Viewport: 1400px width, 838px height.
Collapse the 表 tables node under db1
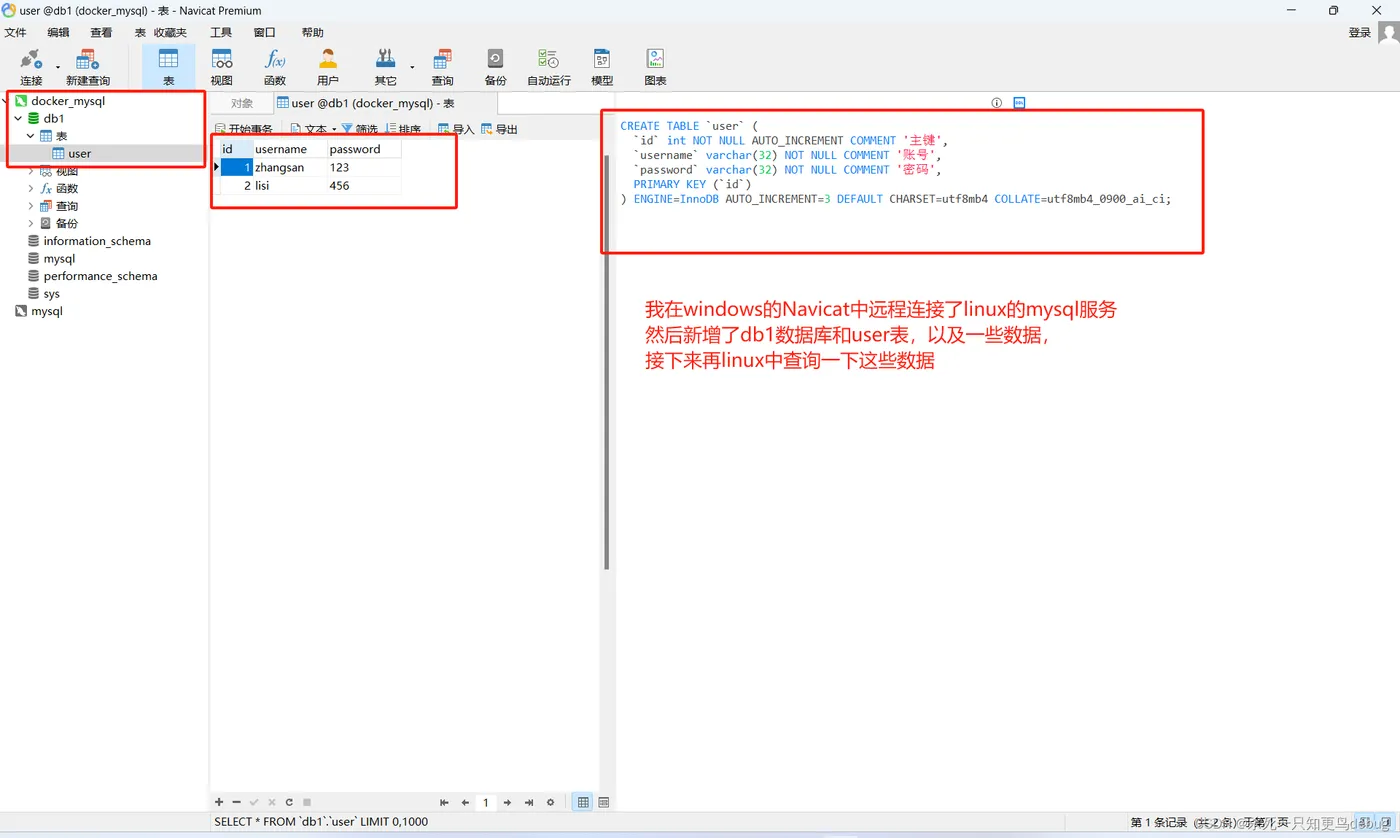point(30,136)
